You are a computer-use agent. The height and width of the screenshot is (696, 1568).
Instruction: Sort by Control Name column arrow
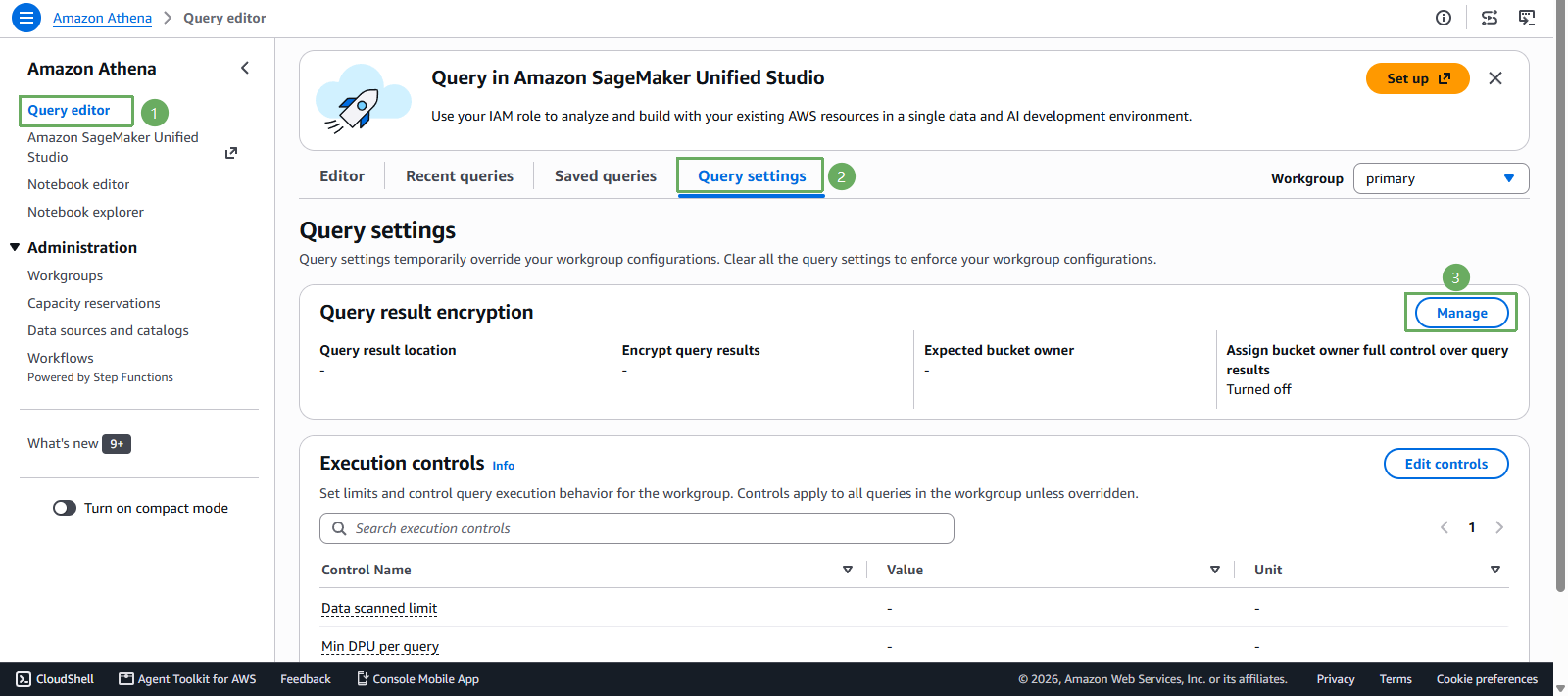(848, 570)
